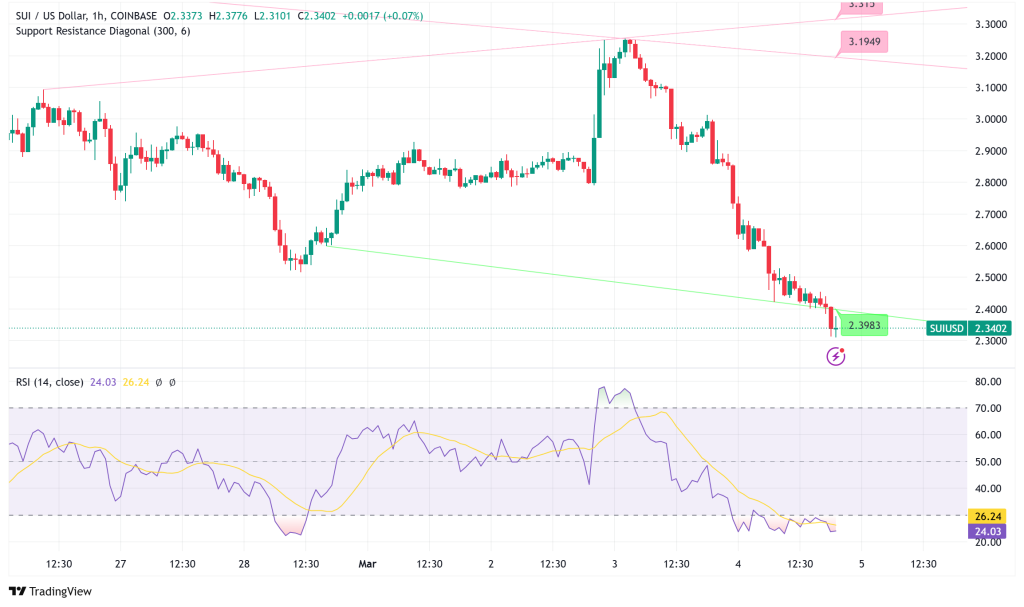Click the green 2.3983 support label
Image resolution: width=1024 pixels, height=607 pixels.
pyautogui.click(x=864, y=325)
